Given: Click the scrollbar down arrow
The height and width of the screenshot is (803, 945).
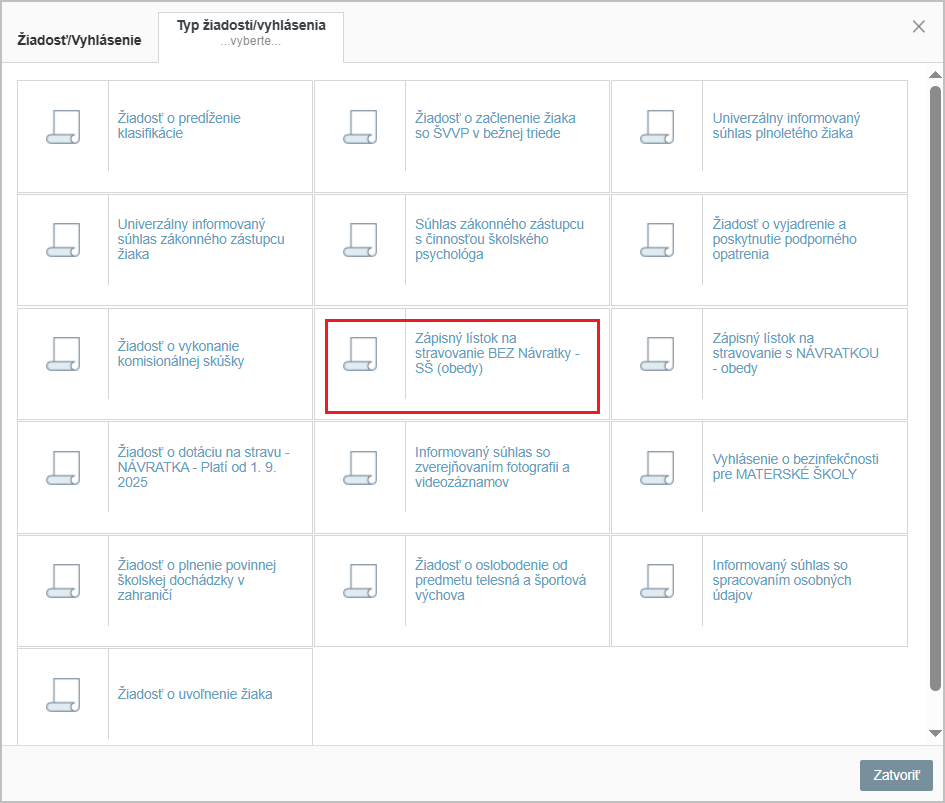Looking at the screenshot, I should pyautogui.click(x=935, y=733).
